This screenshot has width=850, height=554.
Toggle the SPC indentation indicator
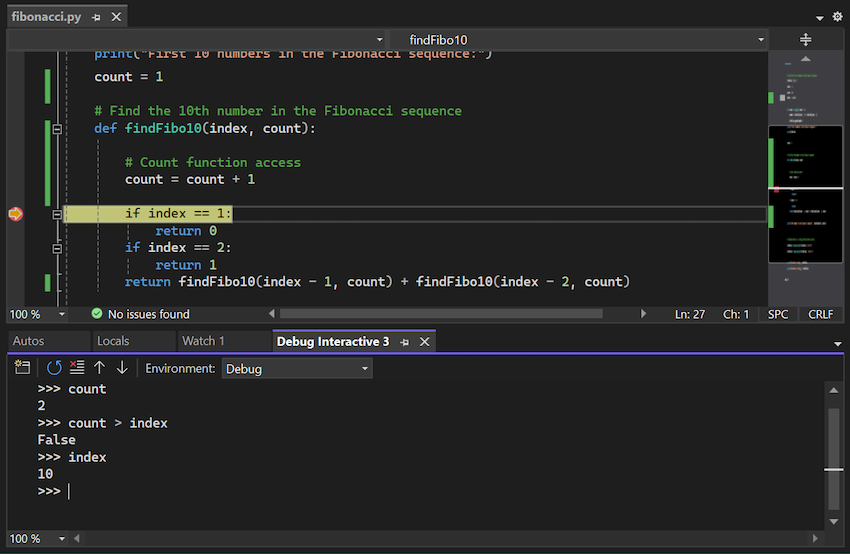pyautogui.click(x=778, y=314)
